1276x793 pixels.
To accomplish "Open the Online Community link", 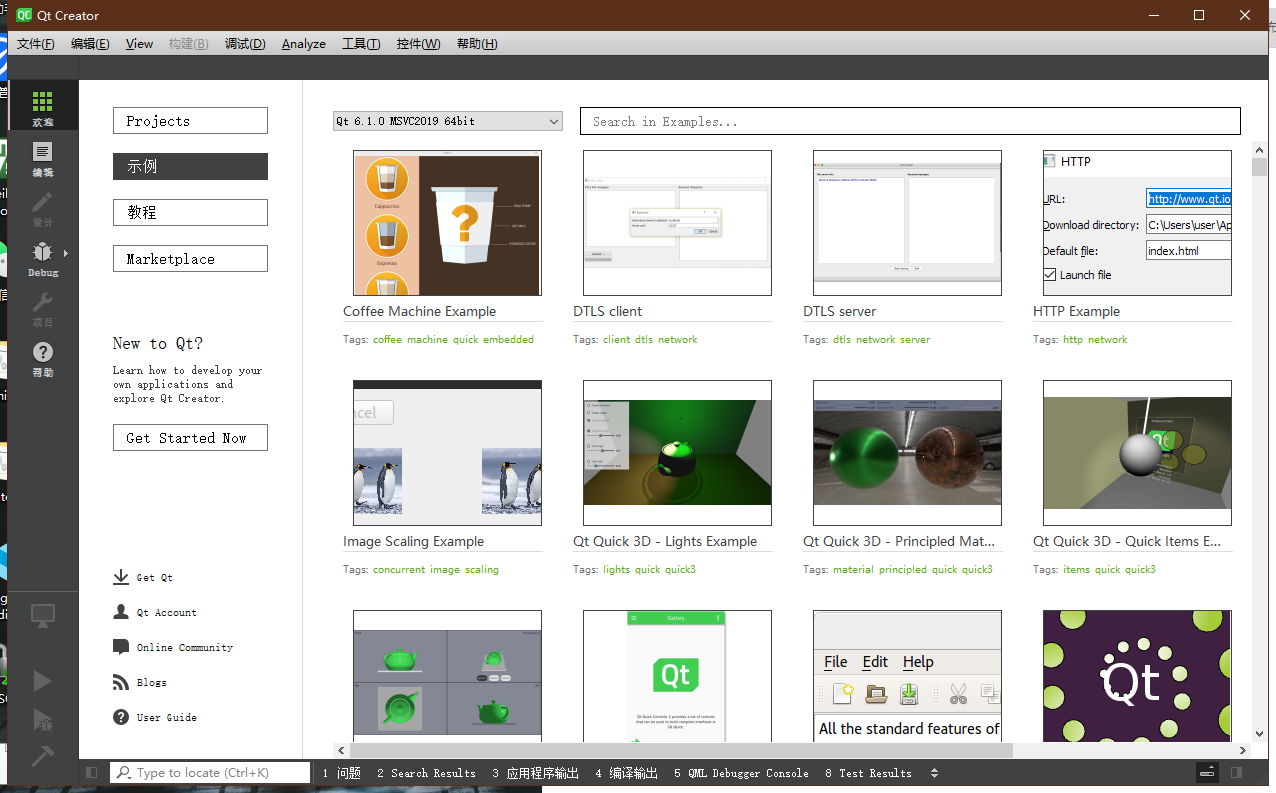I will click(x=185, y=648).
